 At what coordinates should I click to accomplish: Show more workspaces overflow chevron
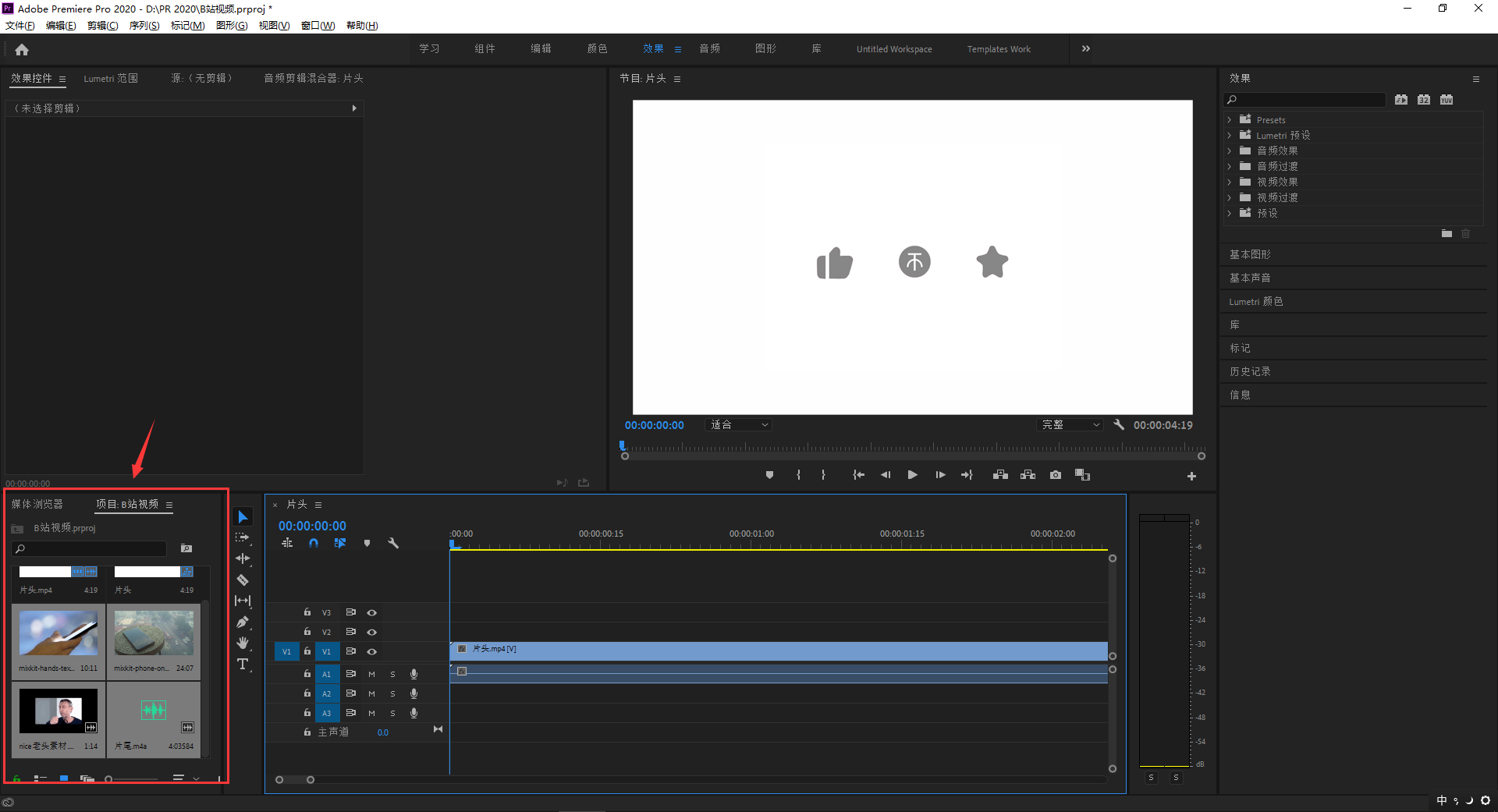[x=1085, y=48]
